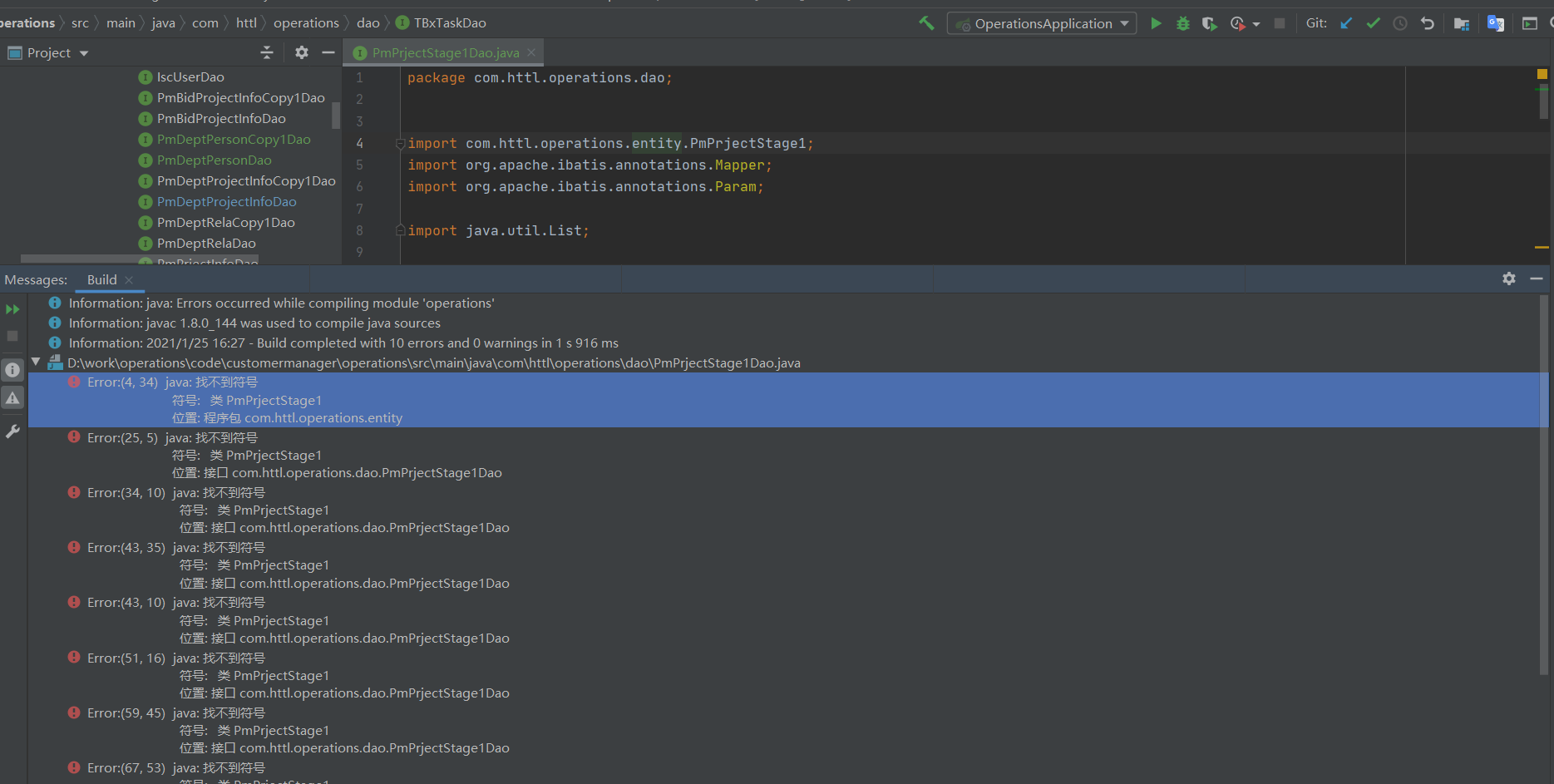
Task: Switch to the PmPrjectStage1Dao.java editor tab
Action: (x=445, y=52)
